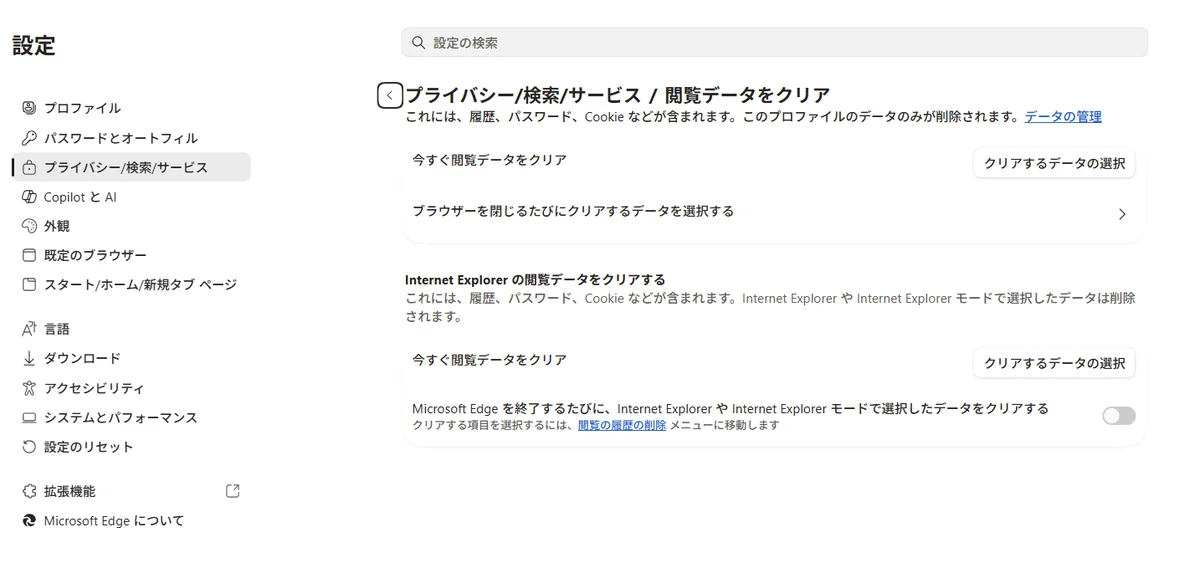
Task: Click the accessibility figure icon
Action: [29, 388]
